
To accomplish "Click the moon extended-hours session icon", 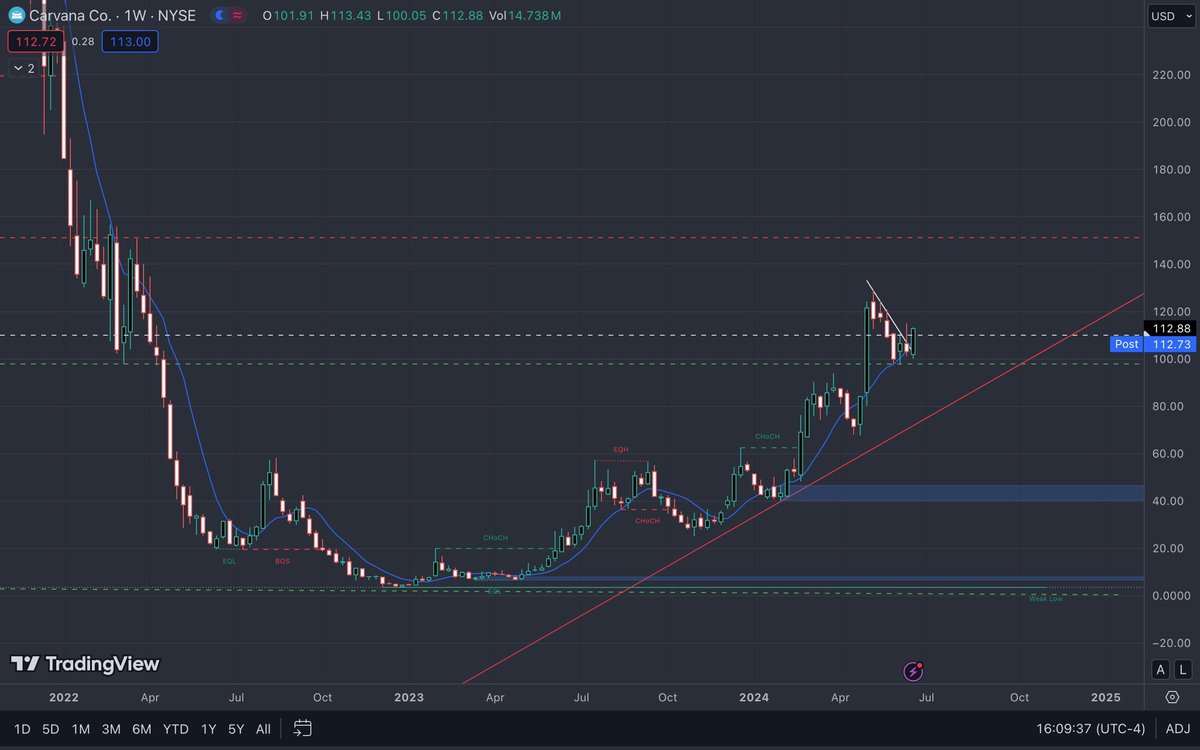I will click(219, 16).
